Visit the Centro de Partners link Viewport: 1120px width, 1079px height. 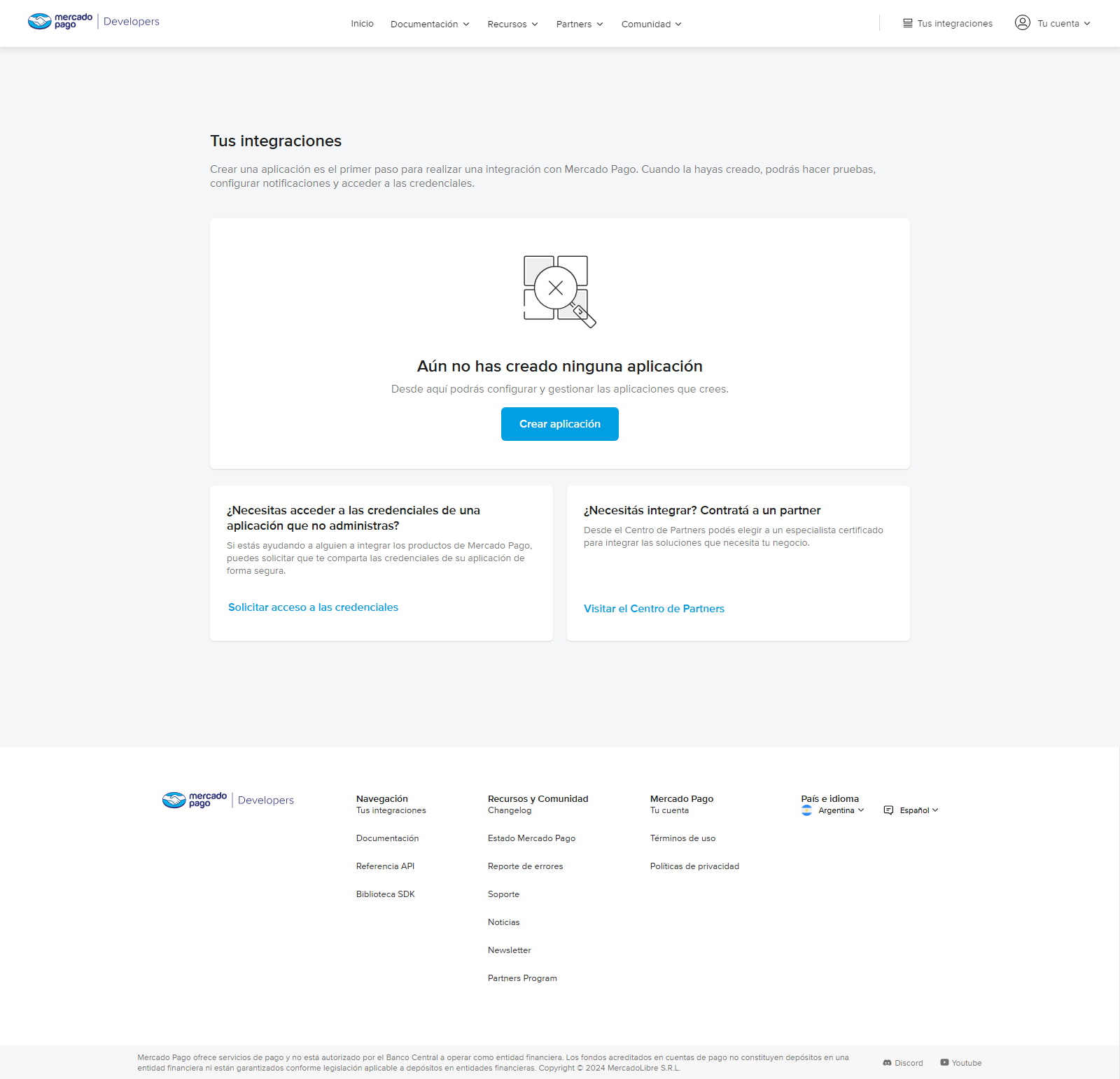pos(654,609)
